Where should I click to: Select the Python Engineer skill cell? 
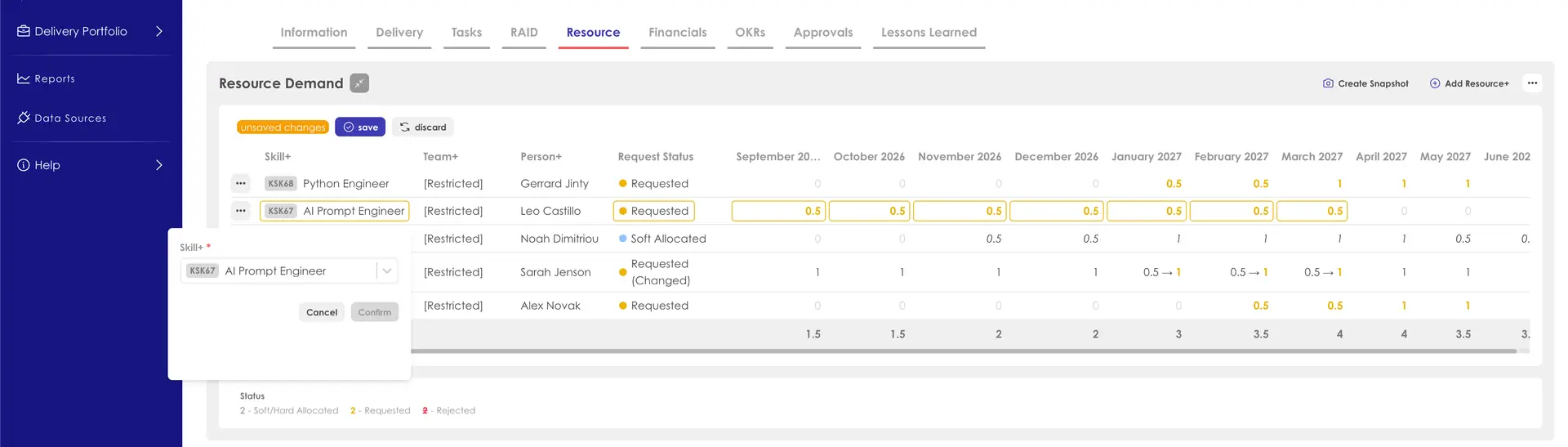327,184
